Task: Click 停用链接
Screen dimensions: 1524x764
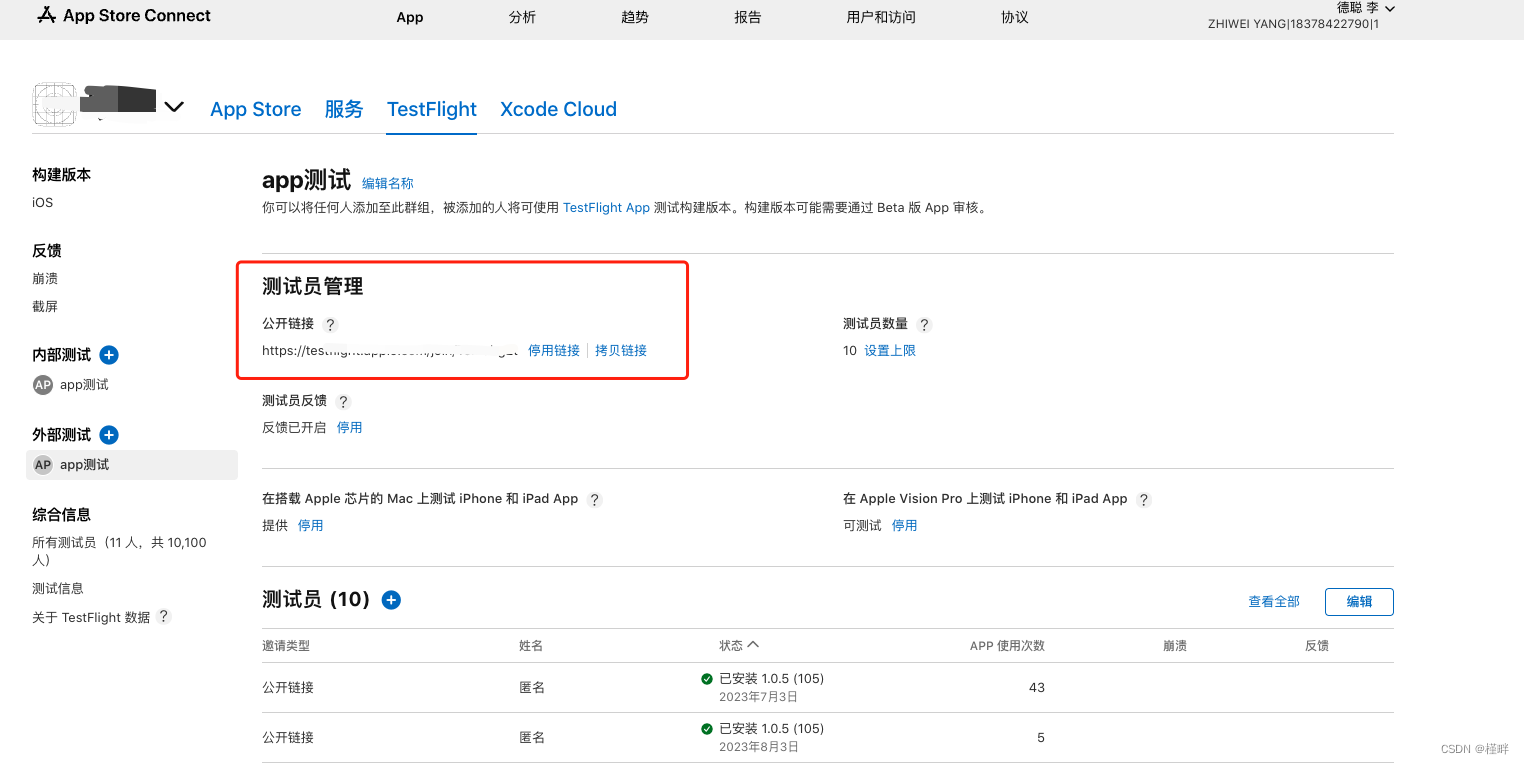Action: (554, 350)
